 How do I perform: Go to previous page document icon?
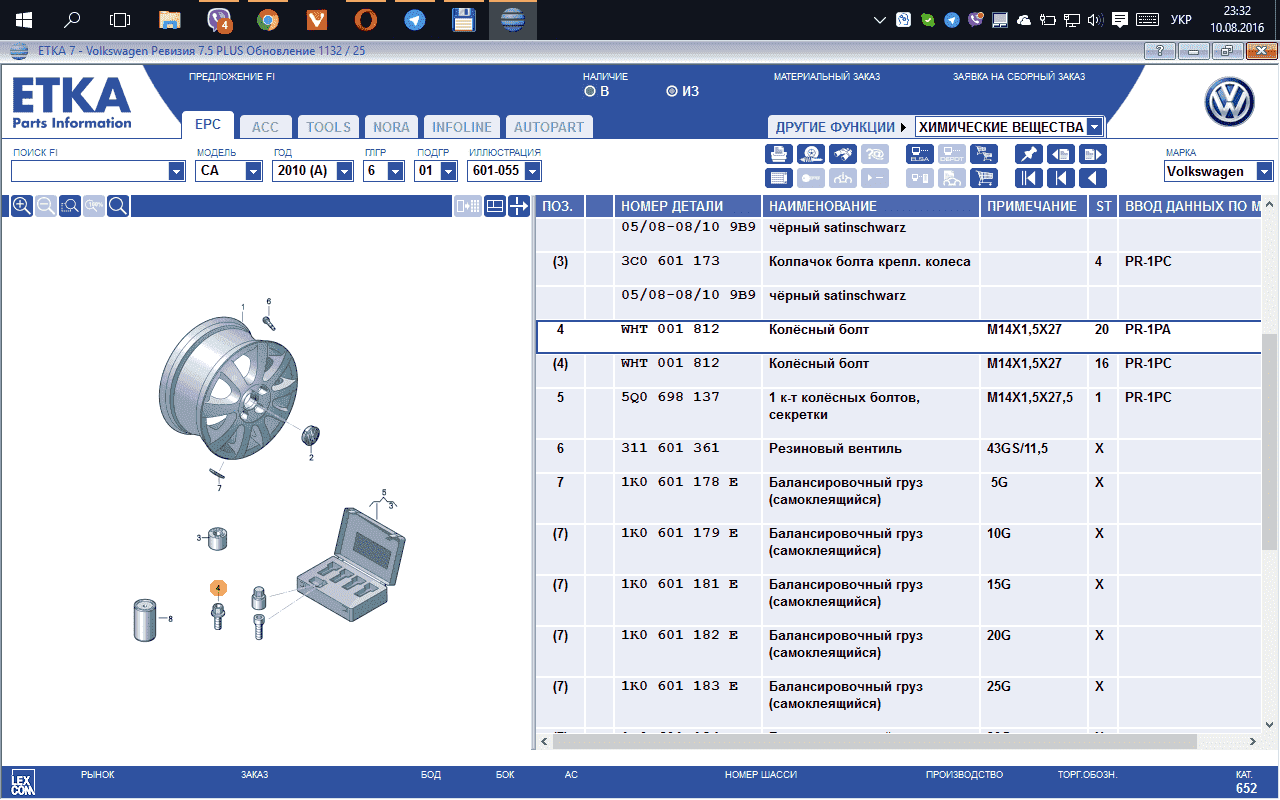tap(1060, 154)
